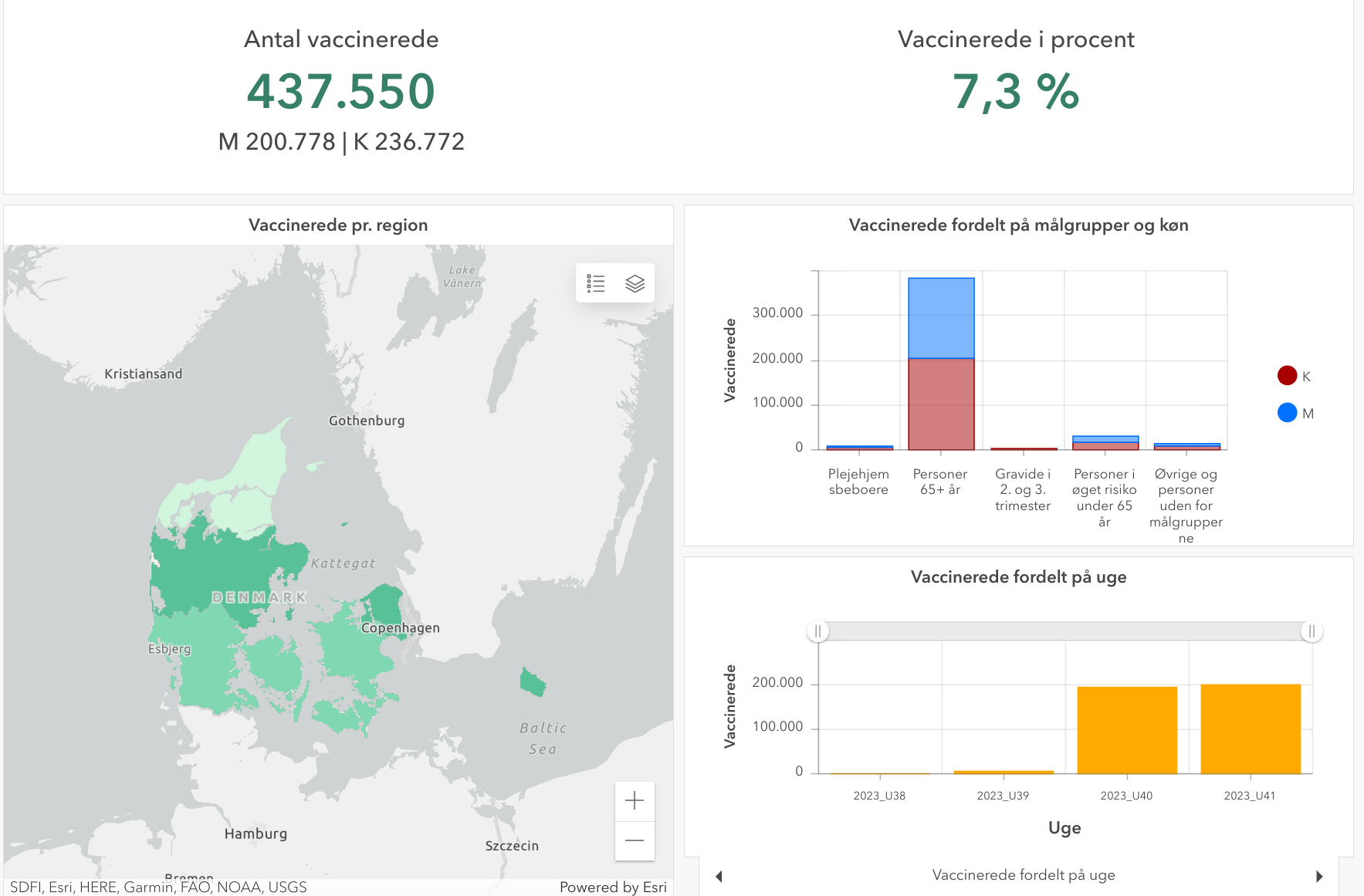Select the 2023_U41 weekly bar
Viewport: 1364px width, 896px height.
tap(1250, 729)
